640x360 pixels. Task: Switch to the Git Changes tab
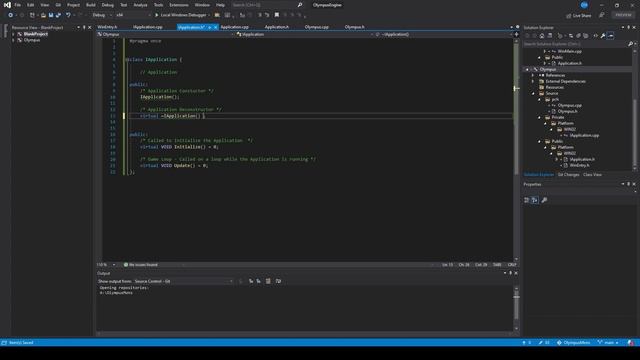point(568,175)
